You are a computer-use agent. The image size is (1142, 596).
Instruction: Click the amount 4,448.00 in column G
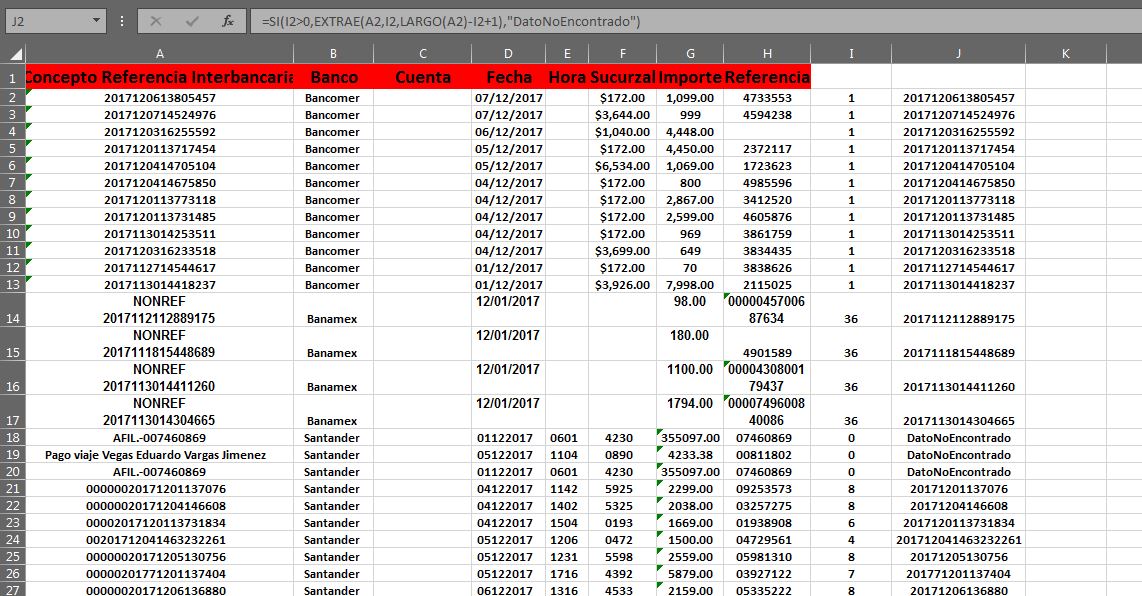690,132
